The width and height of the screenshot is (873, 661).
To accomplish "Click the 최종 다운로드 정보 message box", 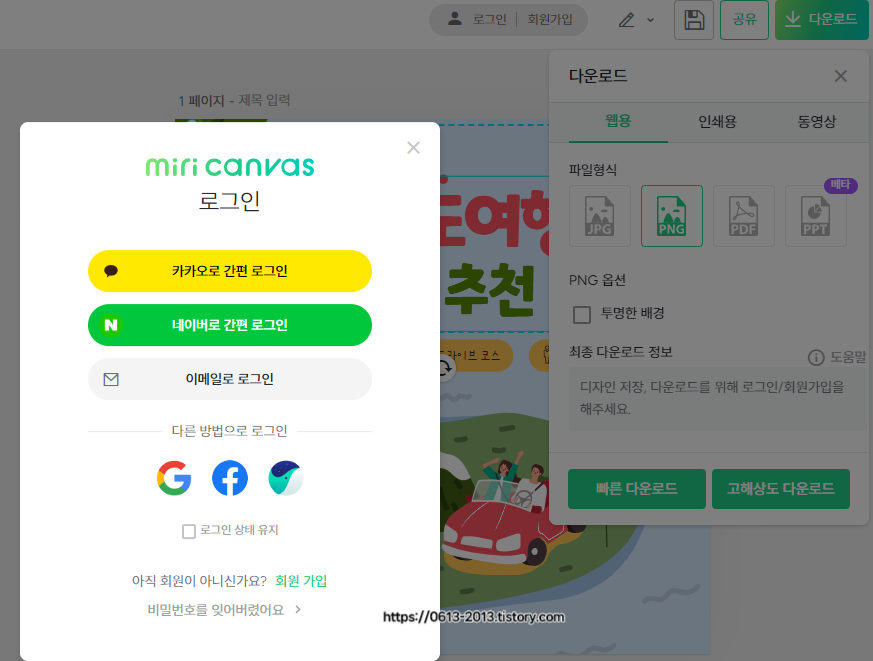I will (717, 398).
